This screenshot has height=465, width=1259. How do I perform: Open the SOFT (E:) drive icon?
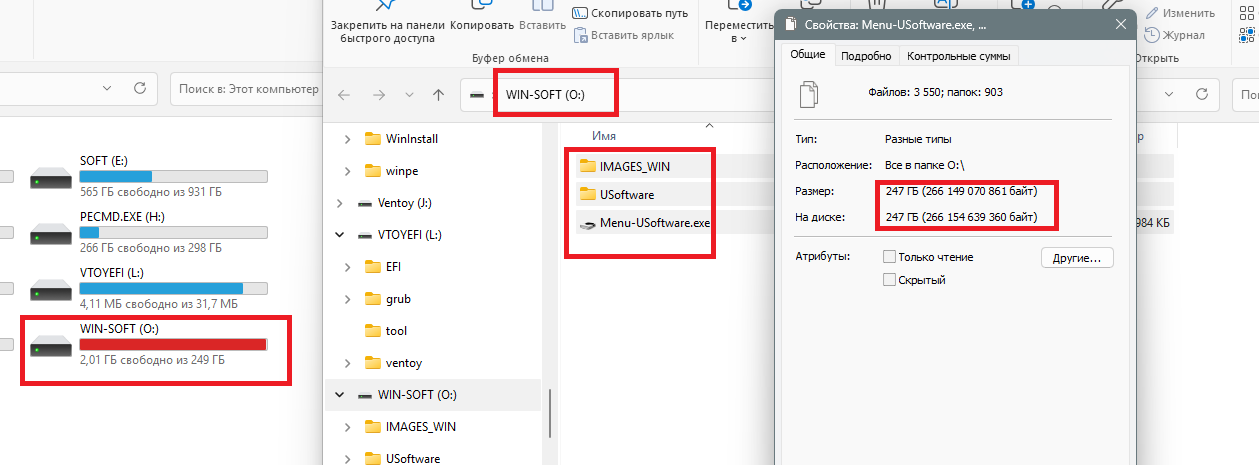pos(50,178)
